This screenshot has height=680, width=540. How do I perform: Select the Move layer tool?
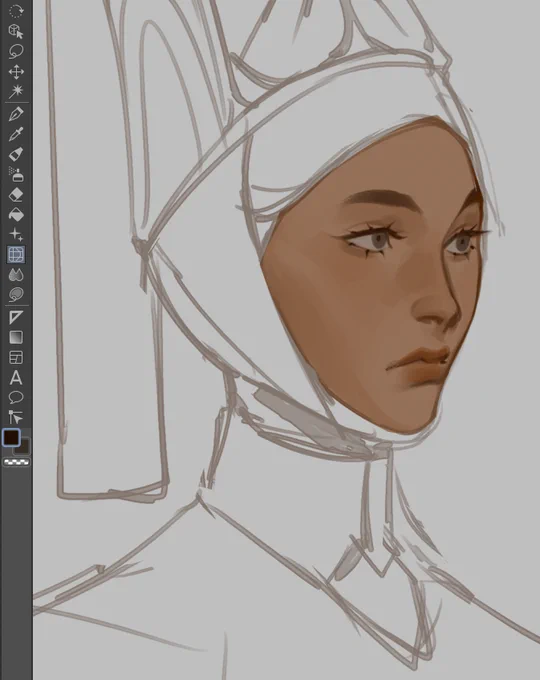[x=16, y=72]
